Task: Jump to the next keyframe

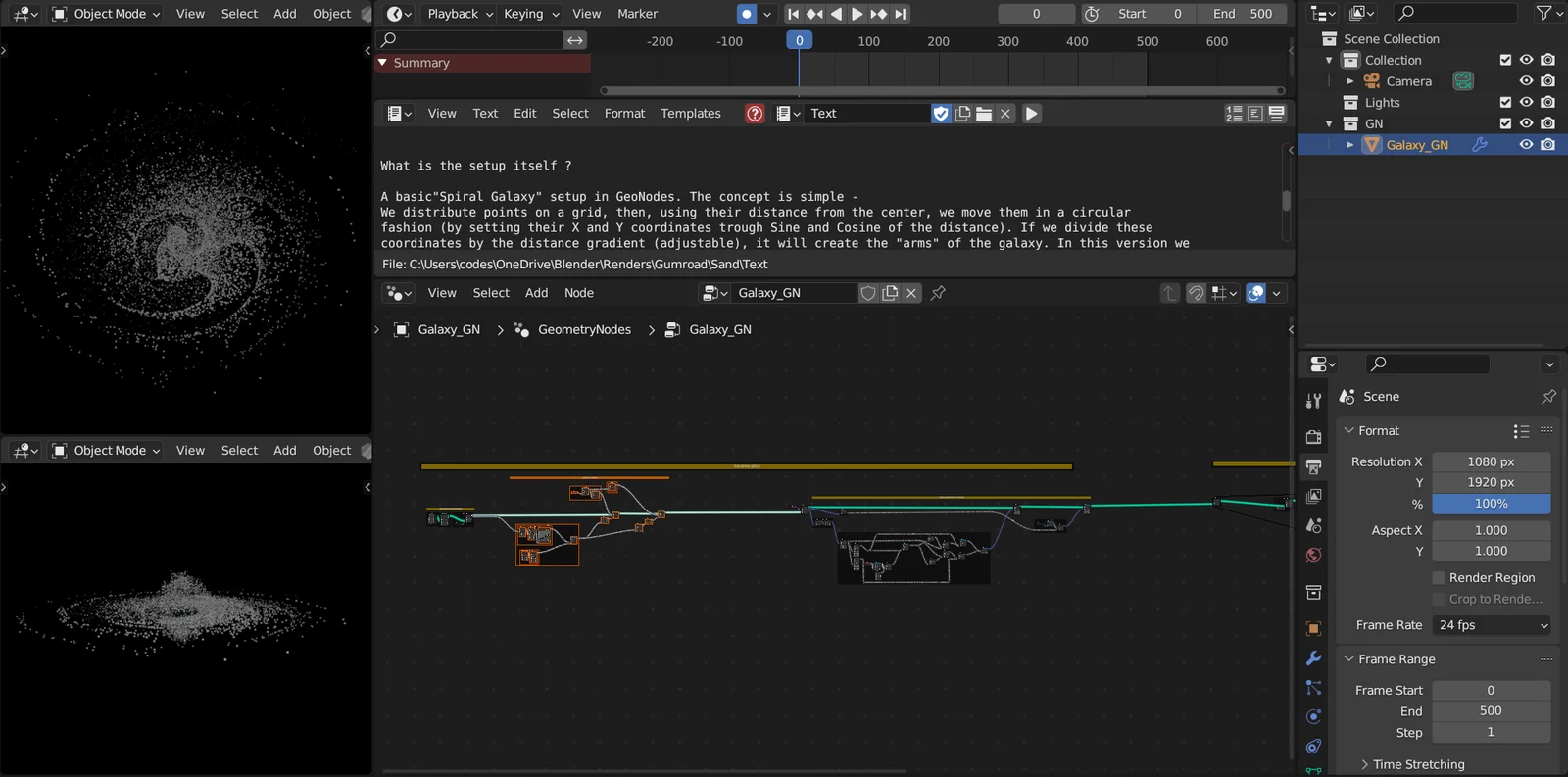Action: pos(878,14)
